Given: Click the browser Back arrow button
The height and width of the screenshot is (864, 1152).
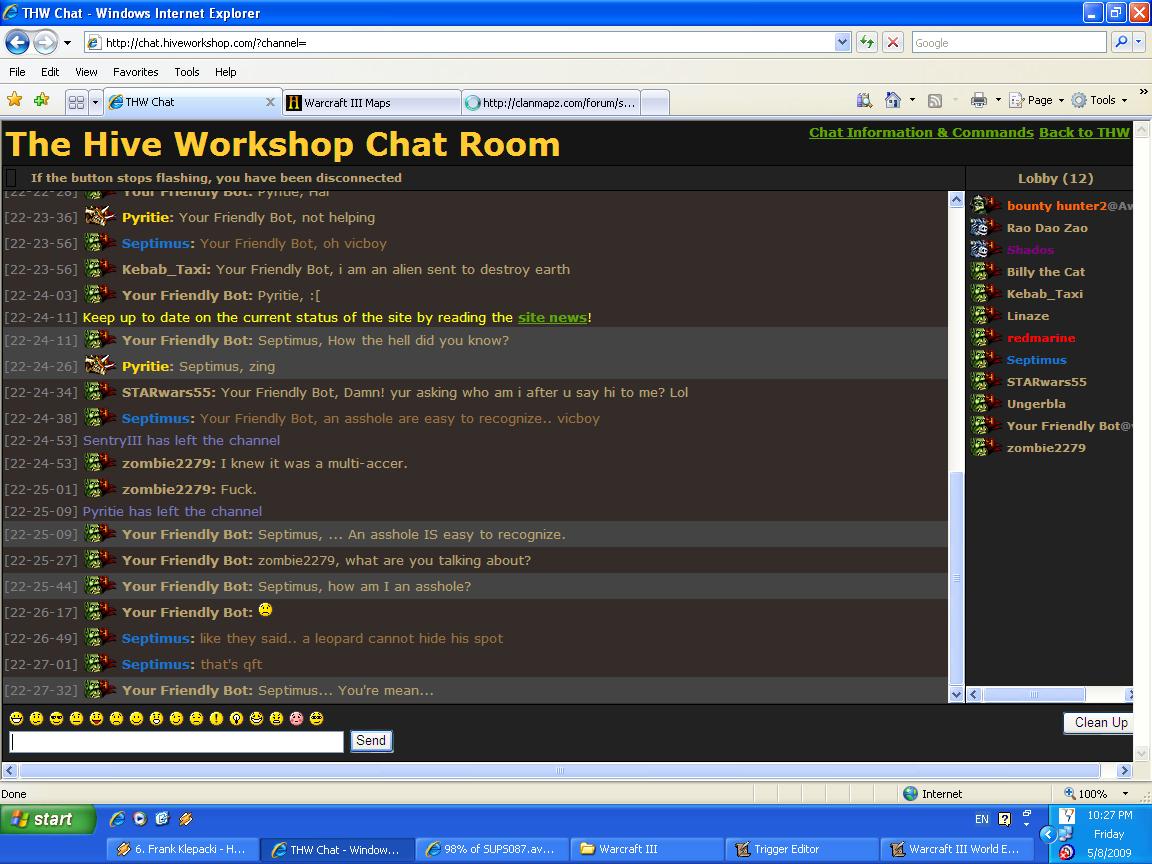Looking at the screenshot, I should [x=18, y=43].
